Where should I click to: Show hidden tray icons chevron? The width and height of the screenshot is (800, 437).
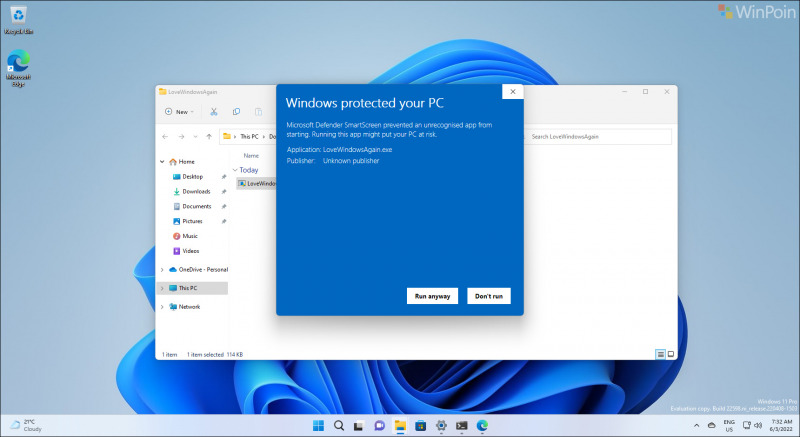click(696, 425)
